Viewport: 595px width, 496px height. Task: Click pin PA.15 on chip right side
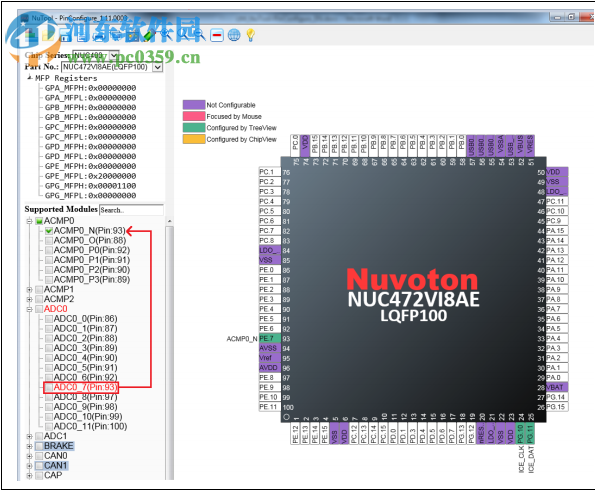(557, 231)
